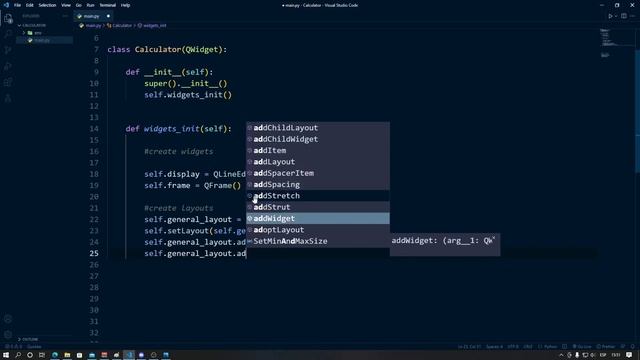The image size is (640, 360).
Task: Change indentation via Spaces: 4
Action: point(494,347)
